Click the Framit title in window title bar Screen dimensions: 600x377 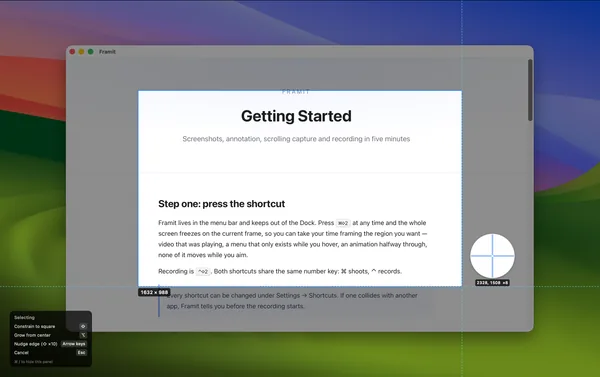[107, 52]
